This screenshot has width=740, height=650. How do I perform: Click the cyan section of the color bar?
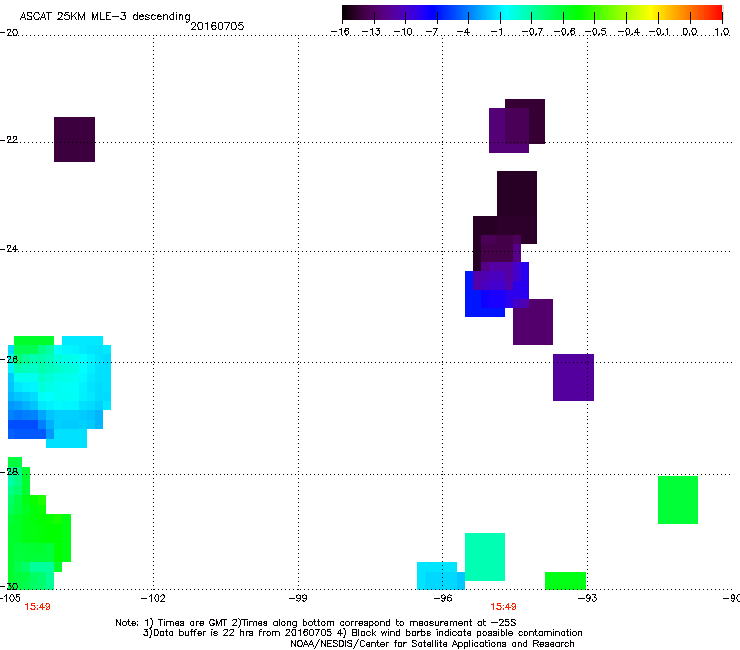pos(505,13)
